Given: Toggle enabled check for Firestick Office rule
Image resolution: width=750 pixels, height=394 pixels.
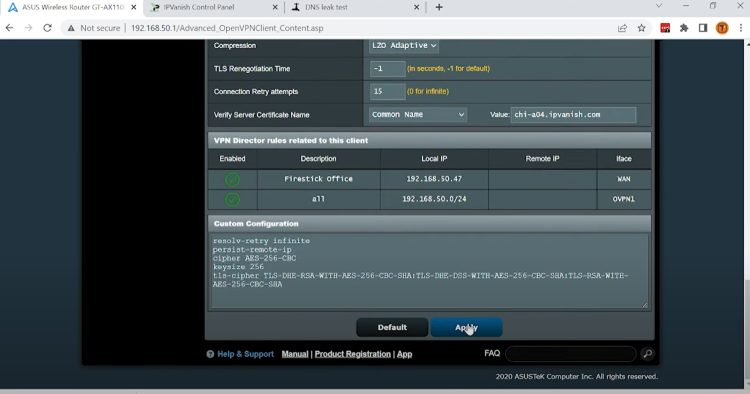Looking at the screenshot, I should 232,179.
